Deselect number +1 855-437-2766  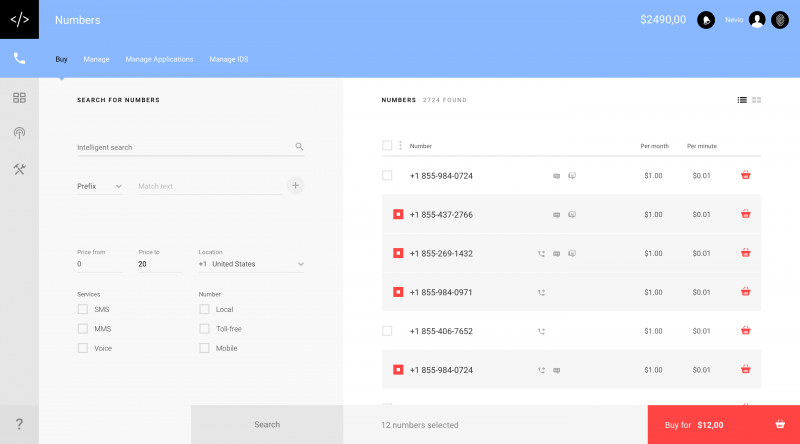click(398, 214)
